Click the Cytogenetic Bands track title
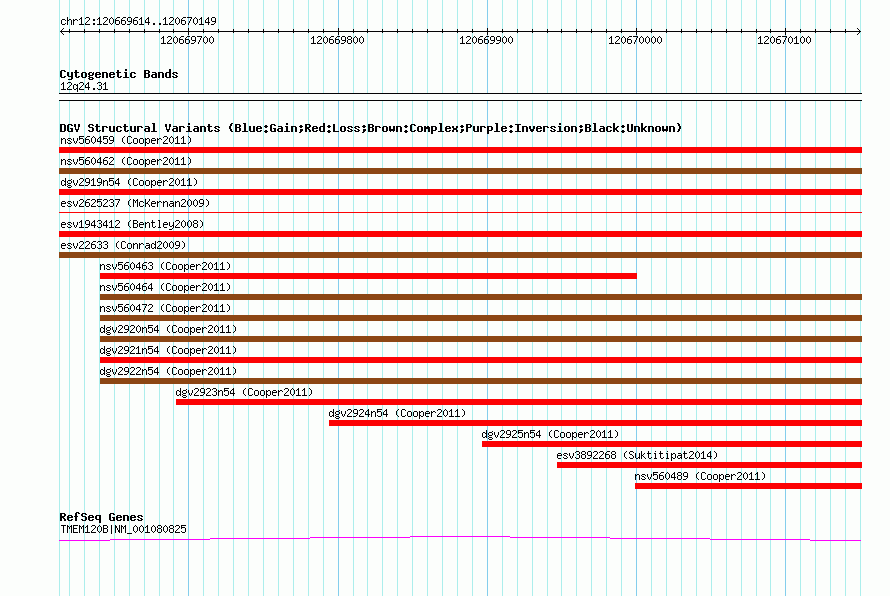The height and width of the screenshot is (596, 890). tap(119, 74)
